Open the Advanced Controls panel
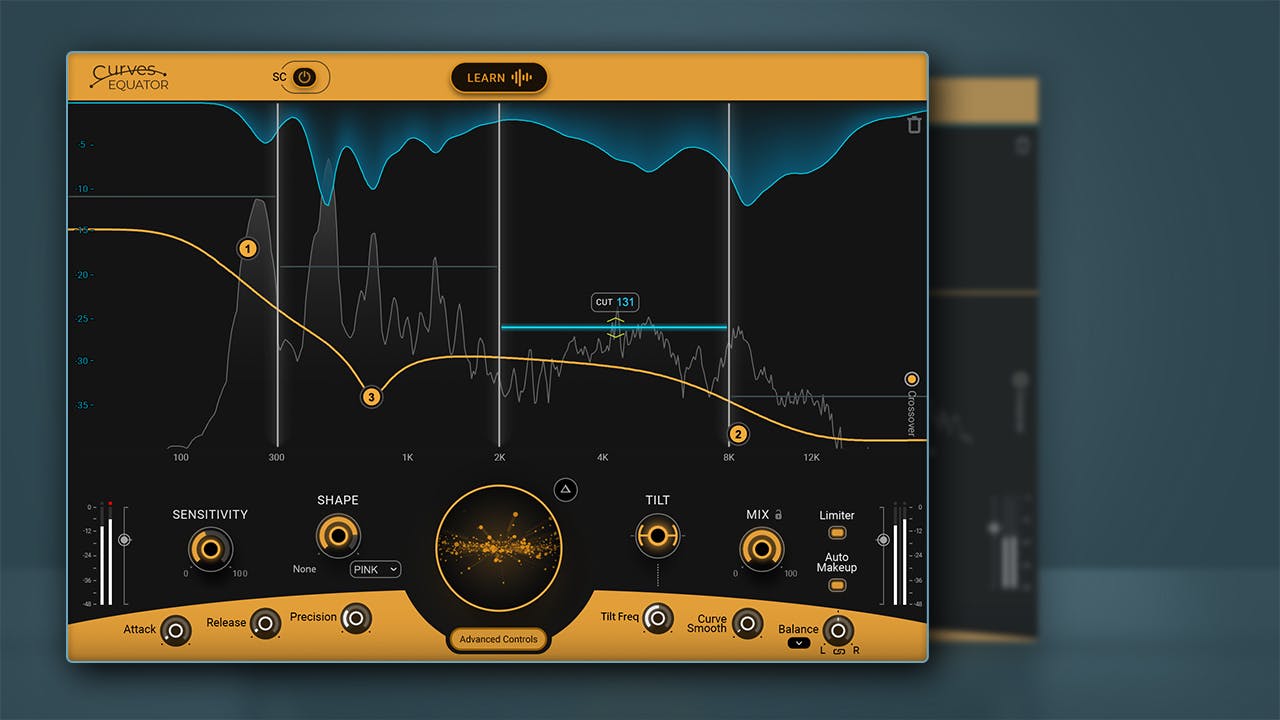The image size is (1280, 720). (x=498, y=640)
